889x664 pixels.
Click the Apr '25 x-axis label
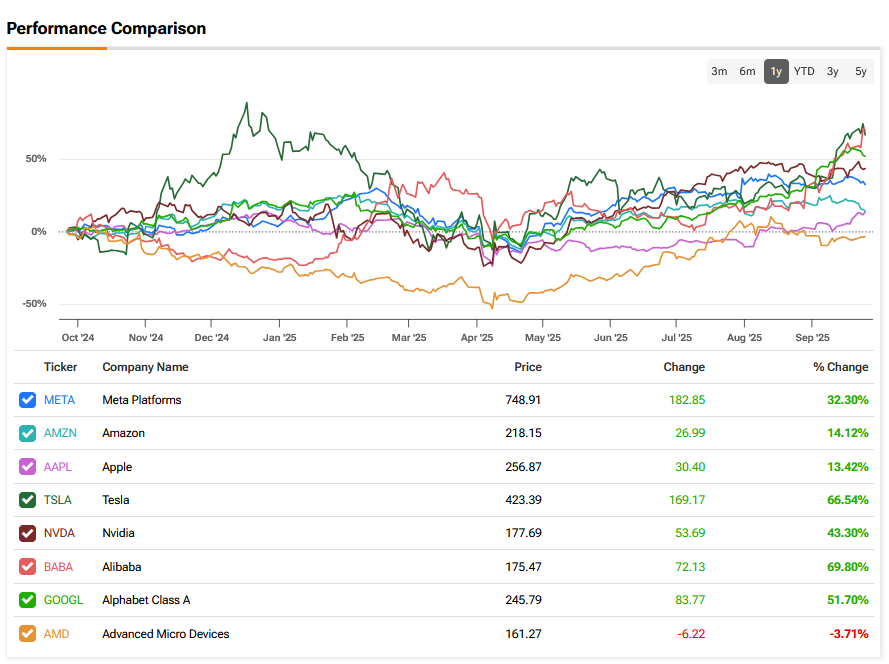tap(477, 337)
